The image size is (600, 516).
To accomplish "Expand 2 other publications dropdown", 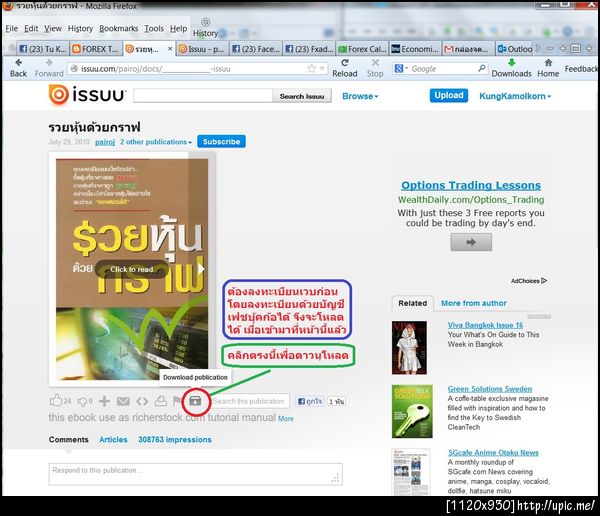I will tap(156, 142).
